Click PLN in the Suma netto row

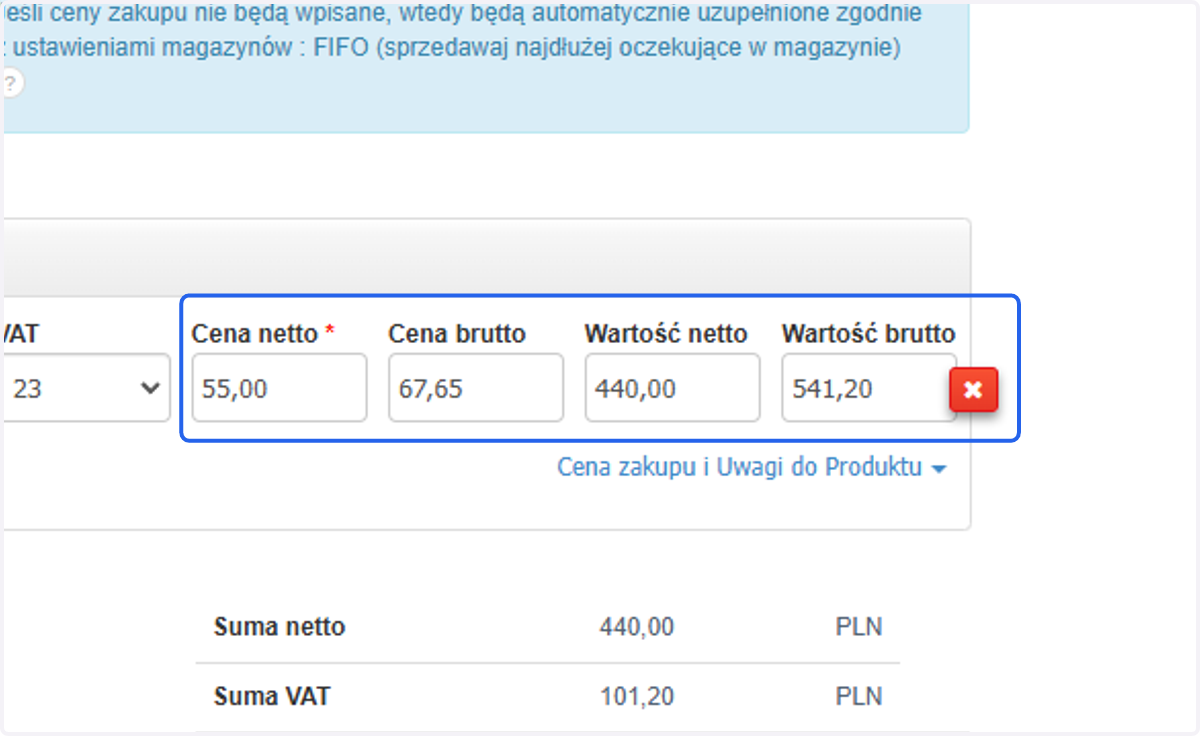point(859,627)
